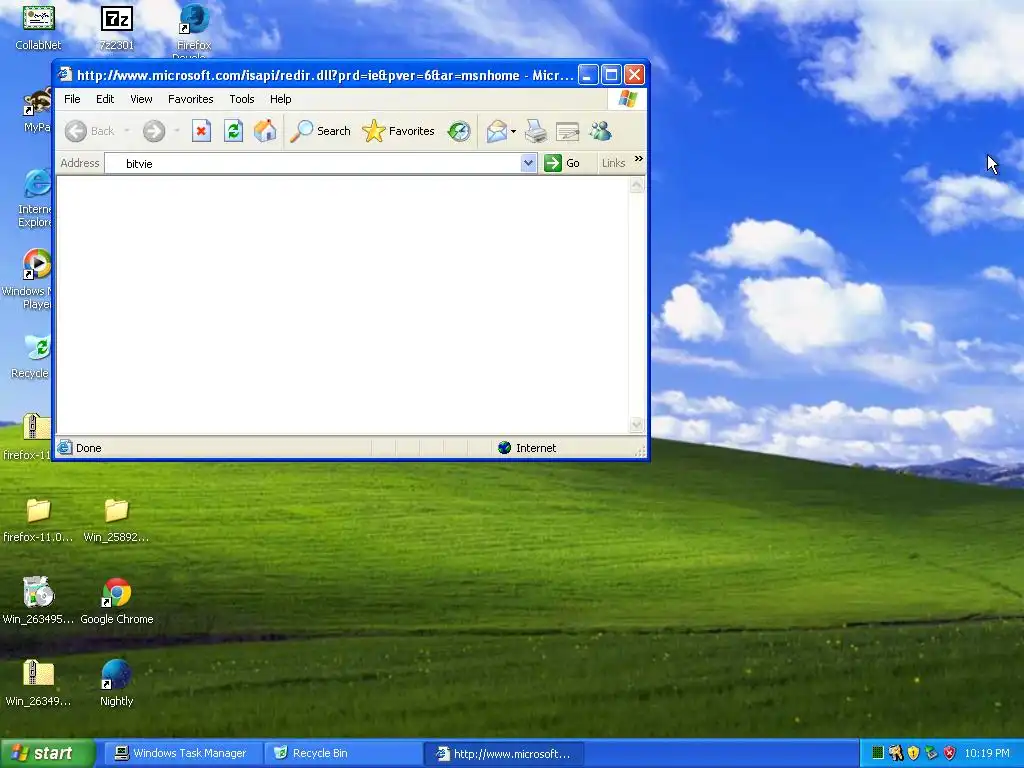Viewport: 1024px width, 768px height.
Task: Open the Edit menu
Action: pos(104,99)
